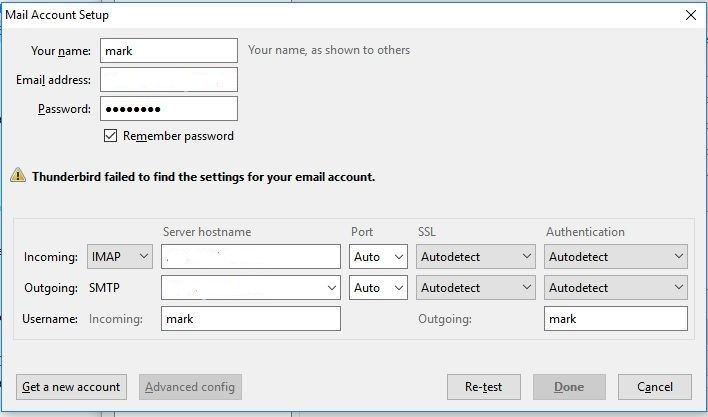Open the outgoing Authentication dropdown
This screenshot has width=708, height=417.
[x=616, y=288]
